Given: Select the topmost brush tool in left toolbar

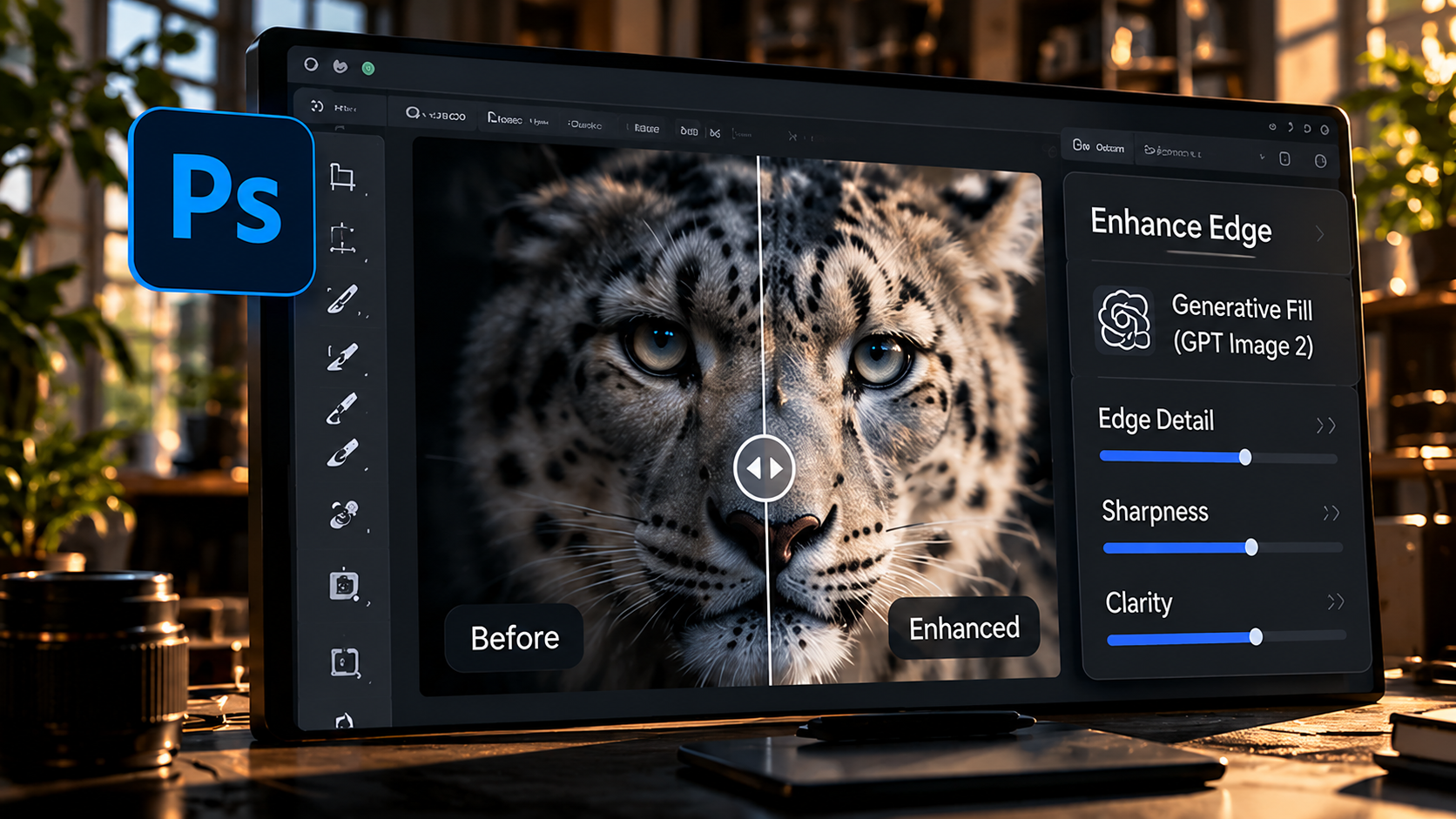Looking at the screenshot, I should (342, 299).
